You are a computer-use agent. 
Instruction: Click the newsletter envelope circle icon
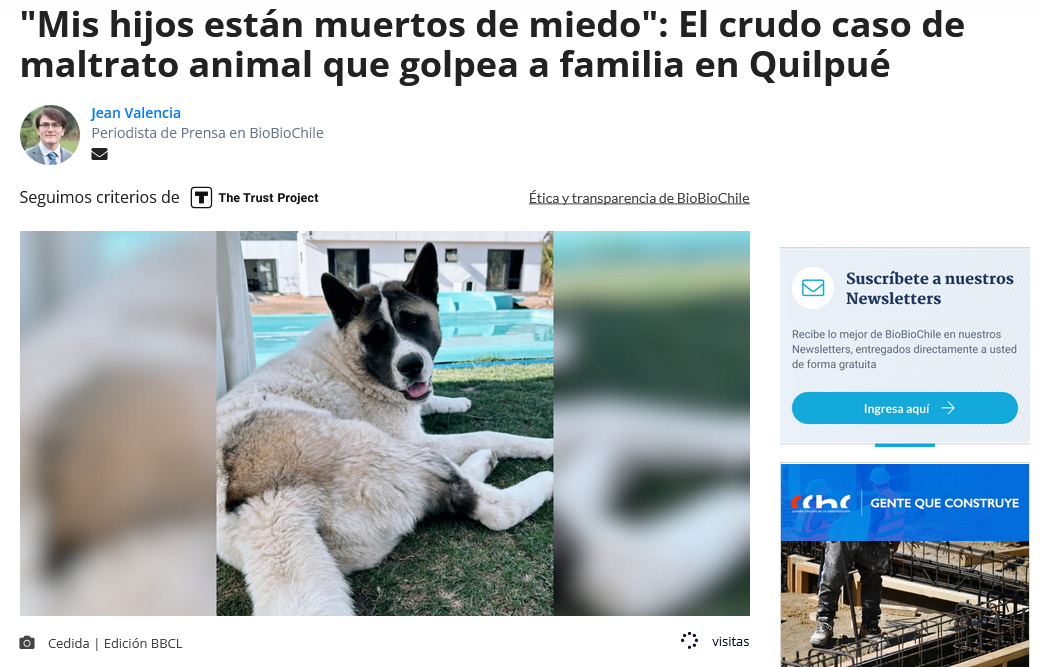click(x=812, y=288)
